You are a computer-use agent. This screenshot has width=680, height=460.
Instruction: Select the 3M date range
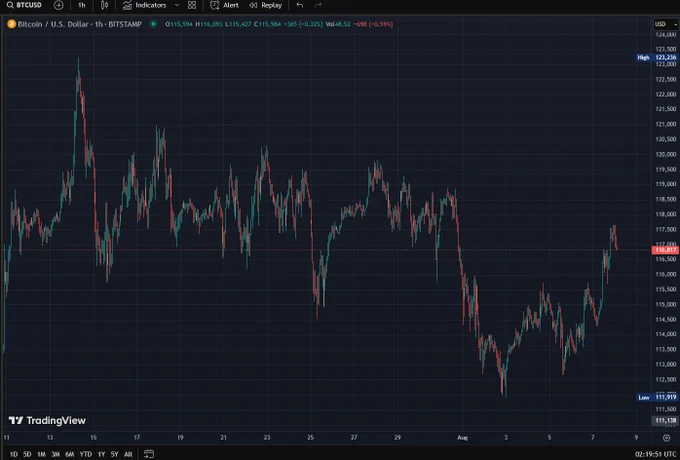56,454
